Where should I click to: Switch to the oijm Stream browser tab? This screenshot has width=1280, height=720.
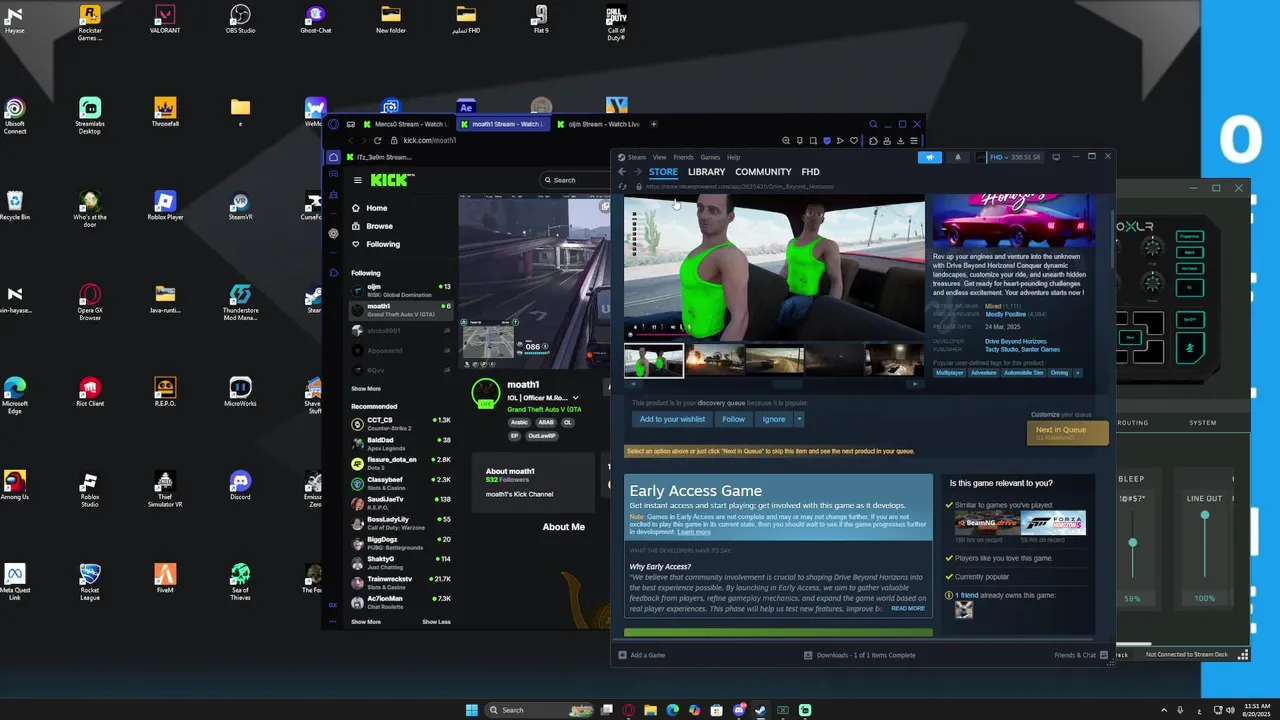point(599,124)
